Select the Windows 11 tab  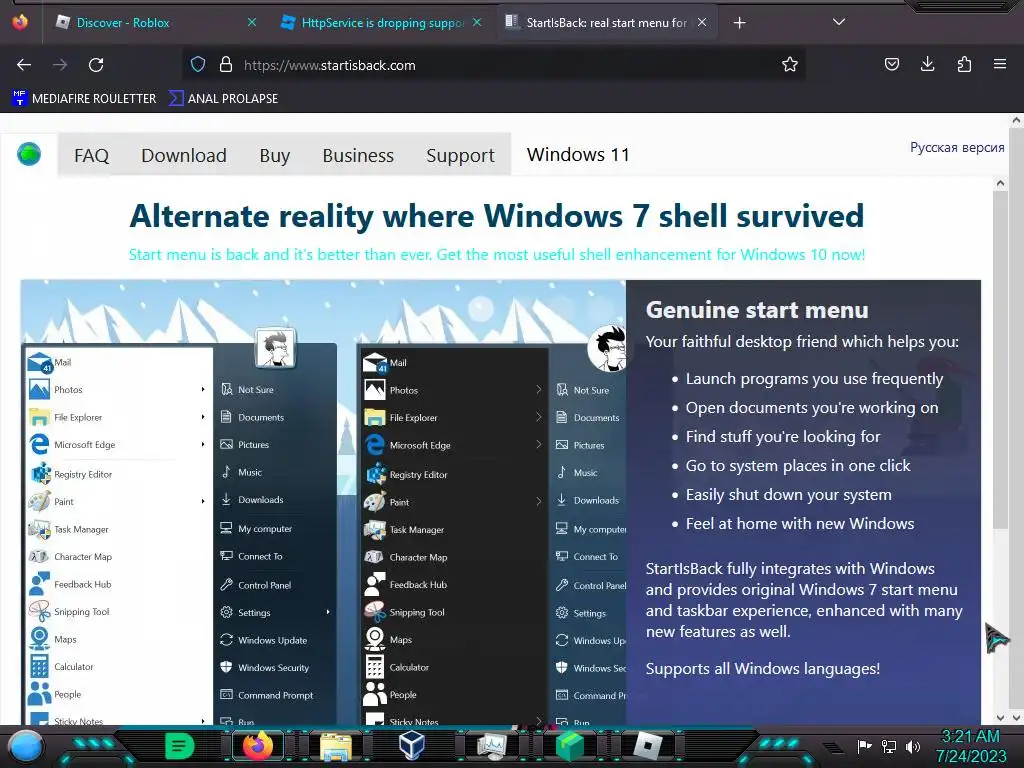click(x=578, y=155)
